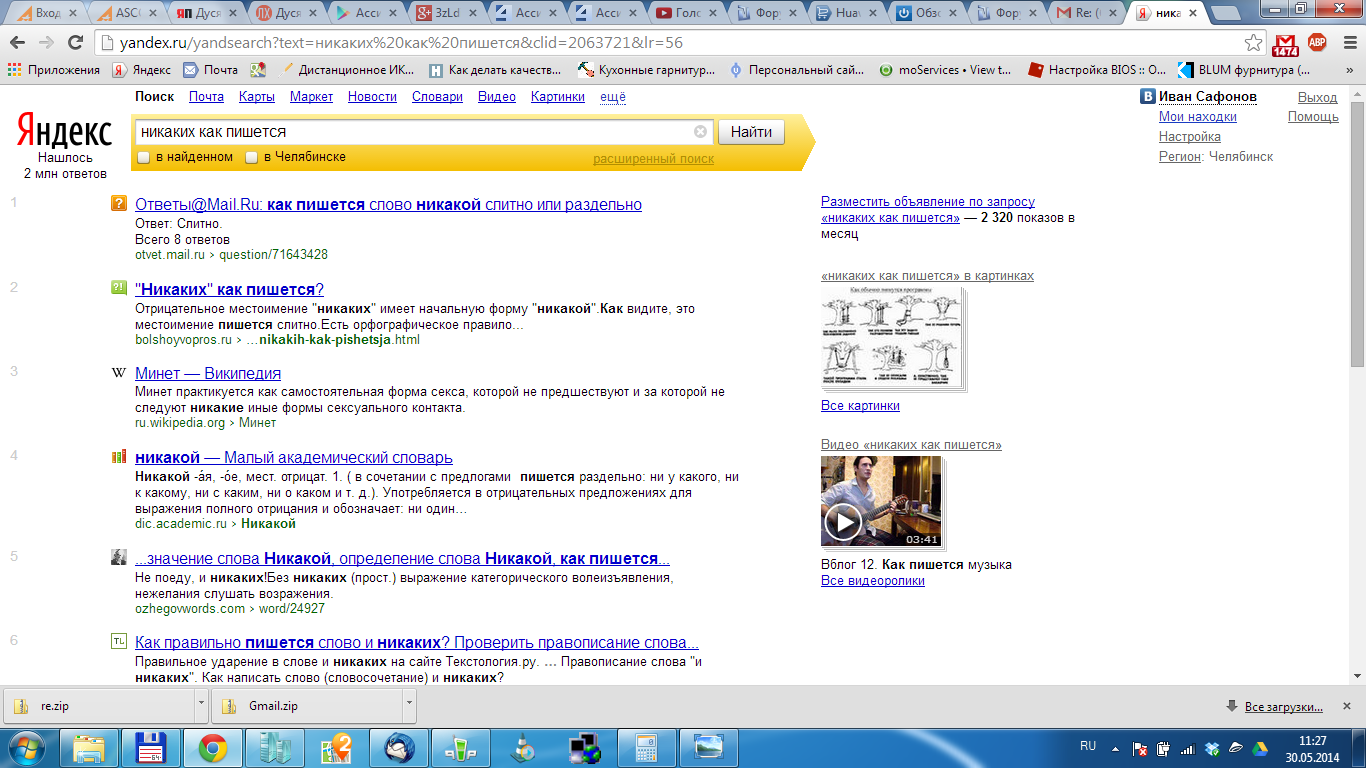Open the Мои находки link

click(1198, 117)
